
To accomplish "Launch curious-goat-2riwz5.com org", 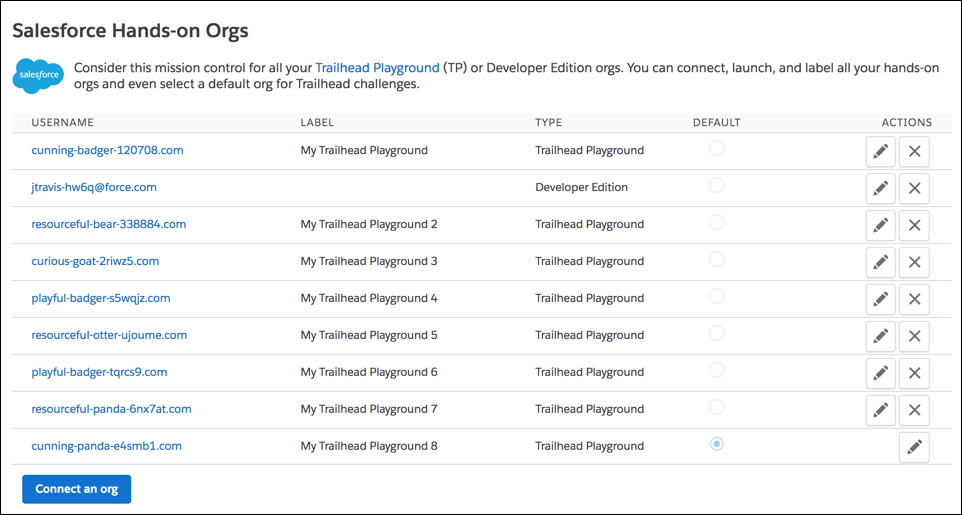I will point(95,261).
